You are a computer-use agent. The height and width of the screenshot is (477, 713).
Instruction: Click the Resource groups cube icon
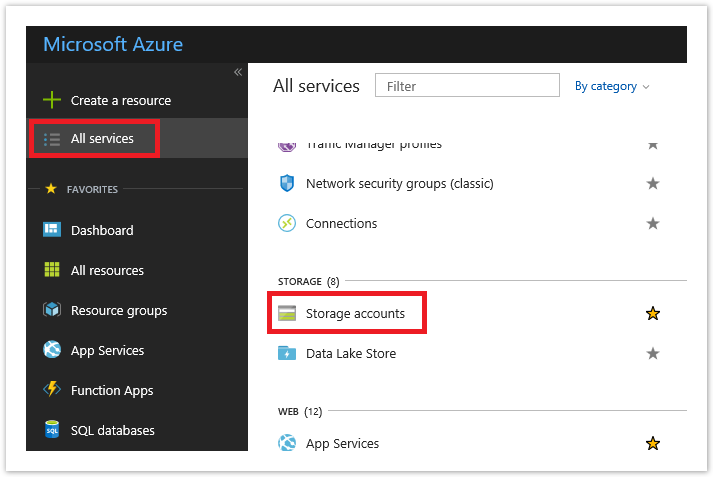pyautogui.click(x=52, y=310)
